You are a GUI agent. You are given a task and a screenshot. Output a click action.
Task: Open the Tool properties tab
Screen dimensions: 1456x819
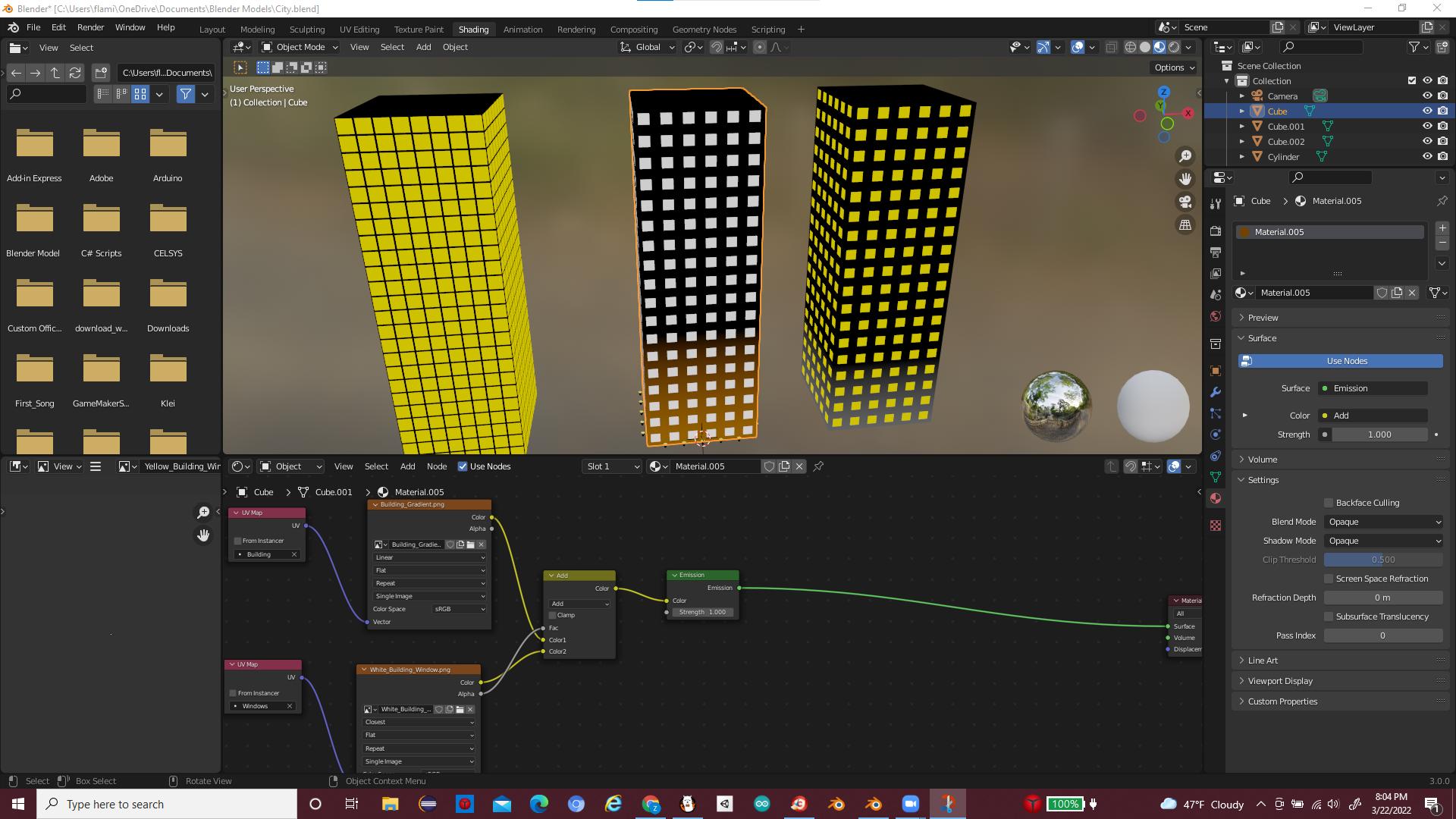point(1216,203)
